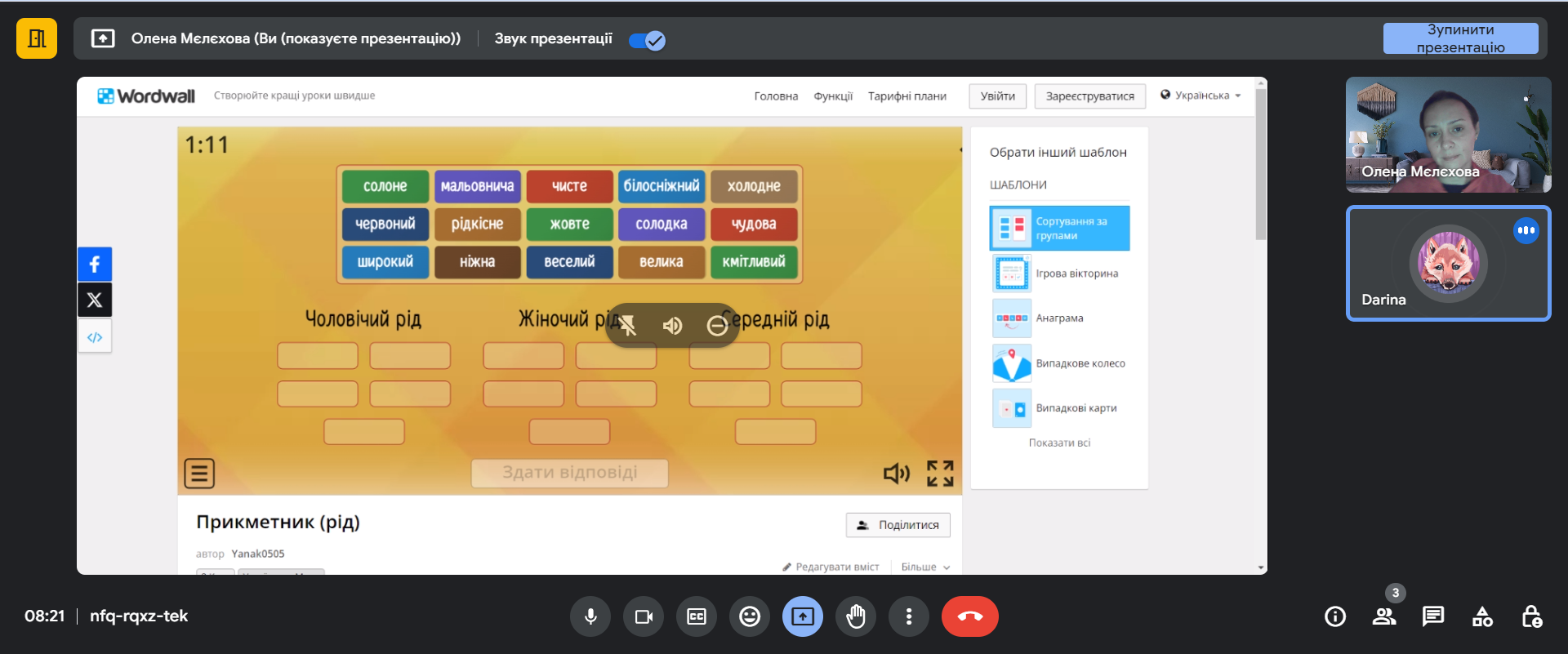The height and width of the screenshot is (654, 1568).
Task: Expand the Більше dropdown
Action: 925,567
